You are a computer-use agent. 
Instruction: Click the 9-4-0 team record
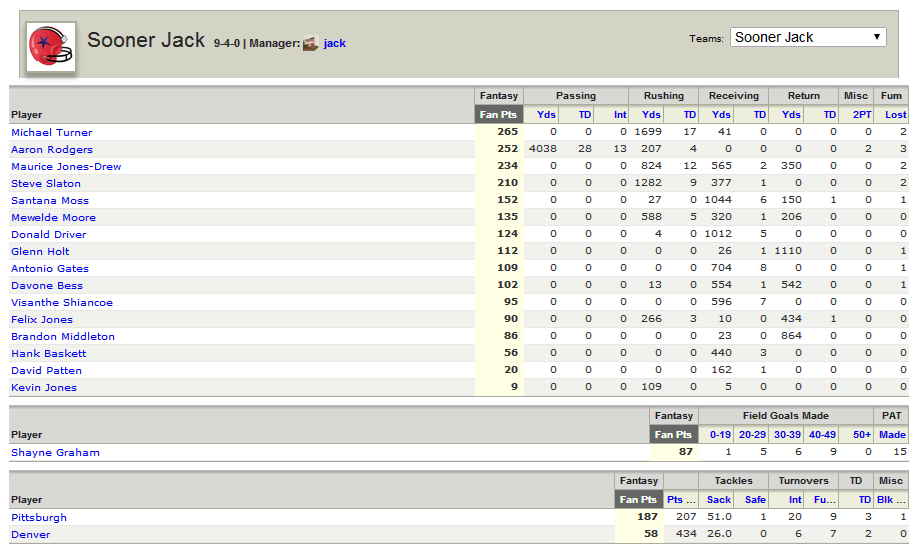click(x=227, y=43)
